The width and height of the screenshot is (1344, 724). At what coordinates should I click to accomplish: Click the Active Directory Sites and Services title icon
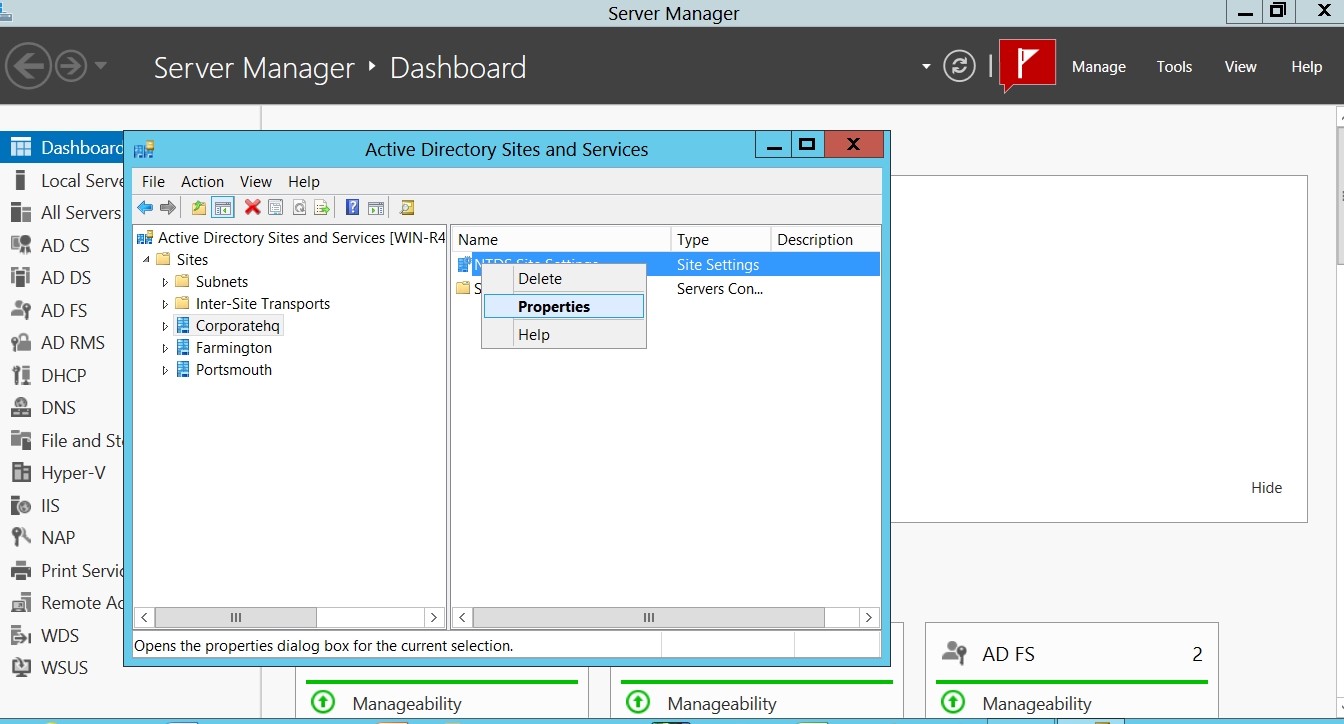click(x=144, y=149)
